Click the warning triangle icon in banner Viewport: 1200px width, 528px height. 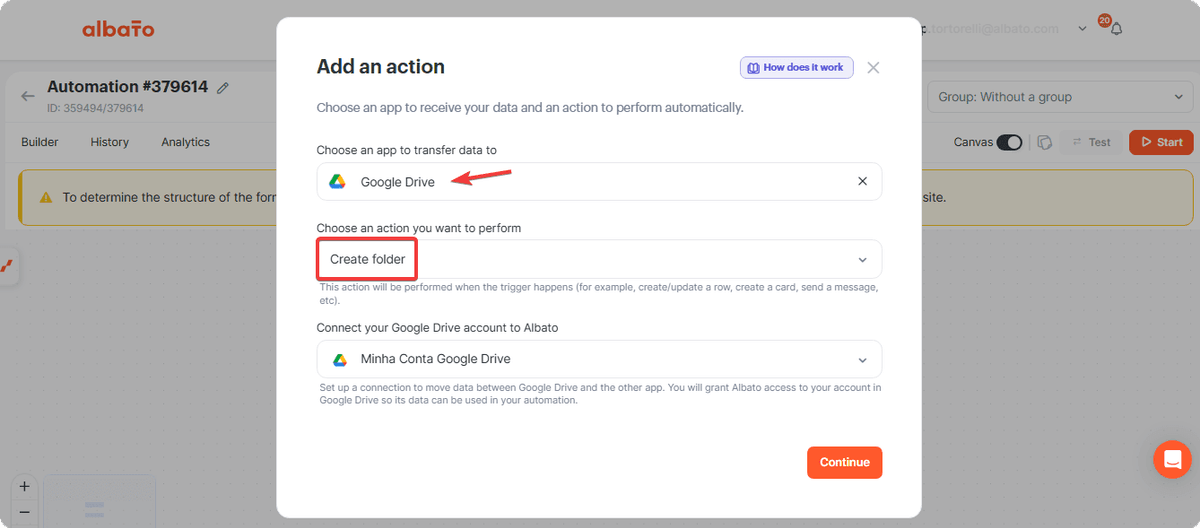[x=46, y=197]
